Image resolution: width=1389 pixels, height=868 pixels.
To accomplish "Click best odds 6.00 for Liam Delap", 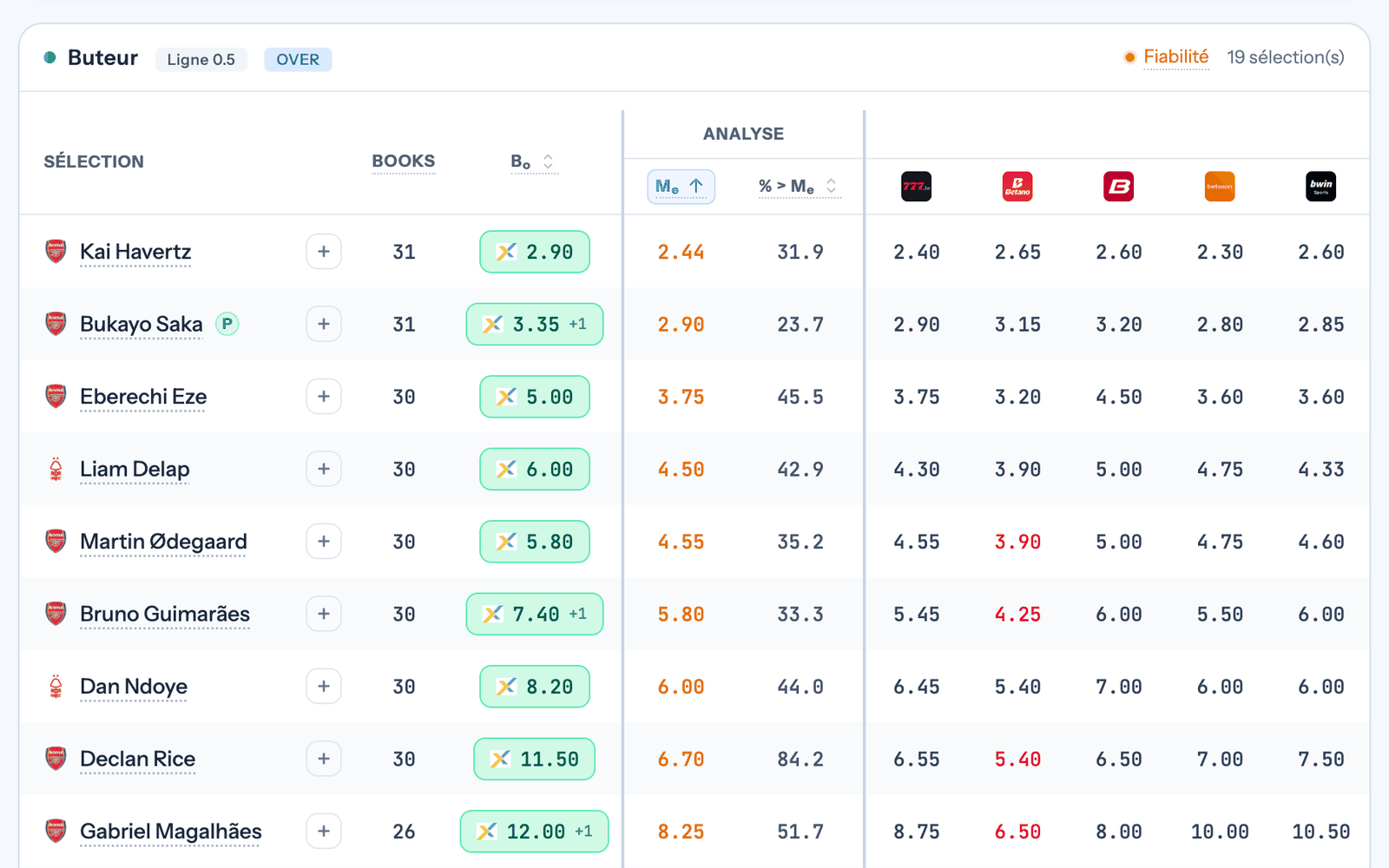I will tap(535, 469).
